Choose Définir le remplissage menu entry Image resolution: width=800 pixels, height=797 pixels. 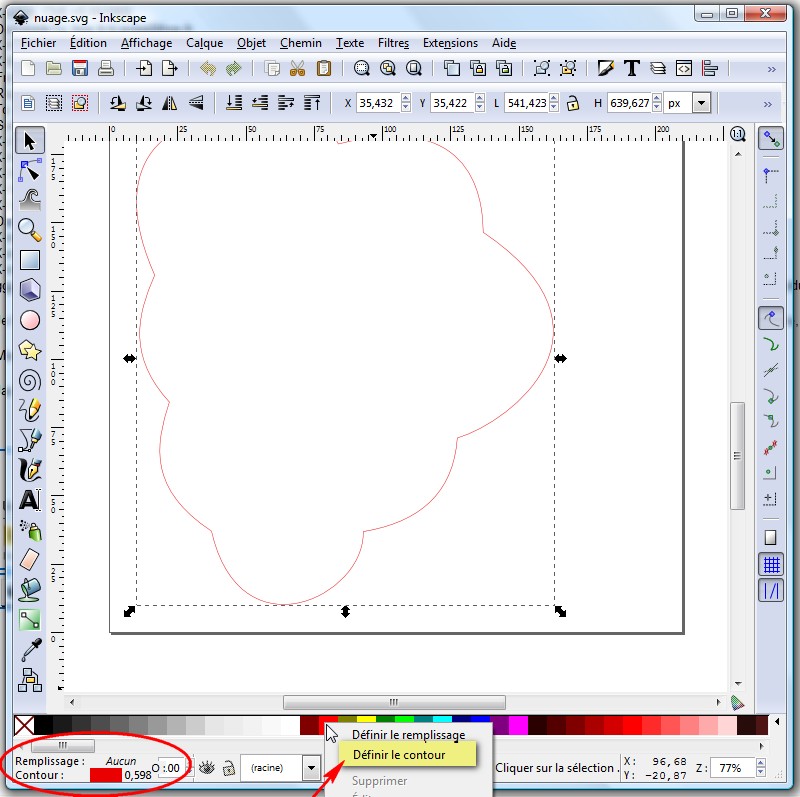(x=409, y=735)
